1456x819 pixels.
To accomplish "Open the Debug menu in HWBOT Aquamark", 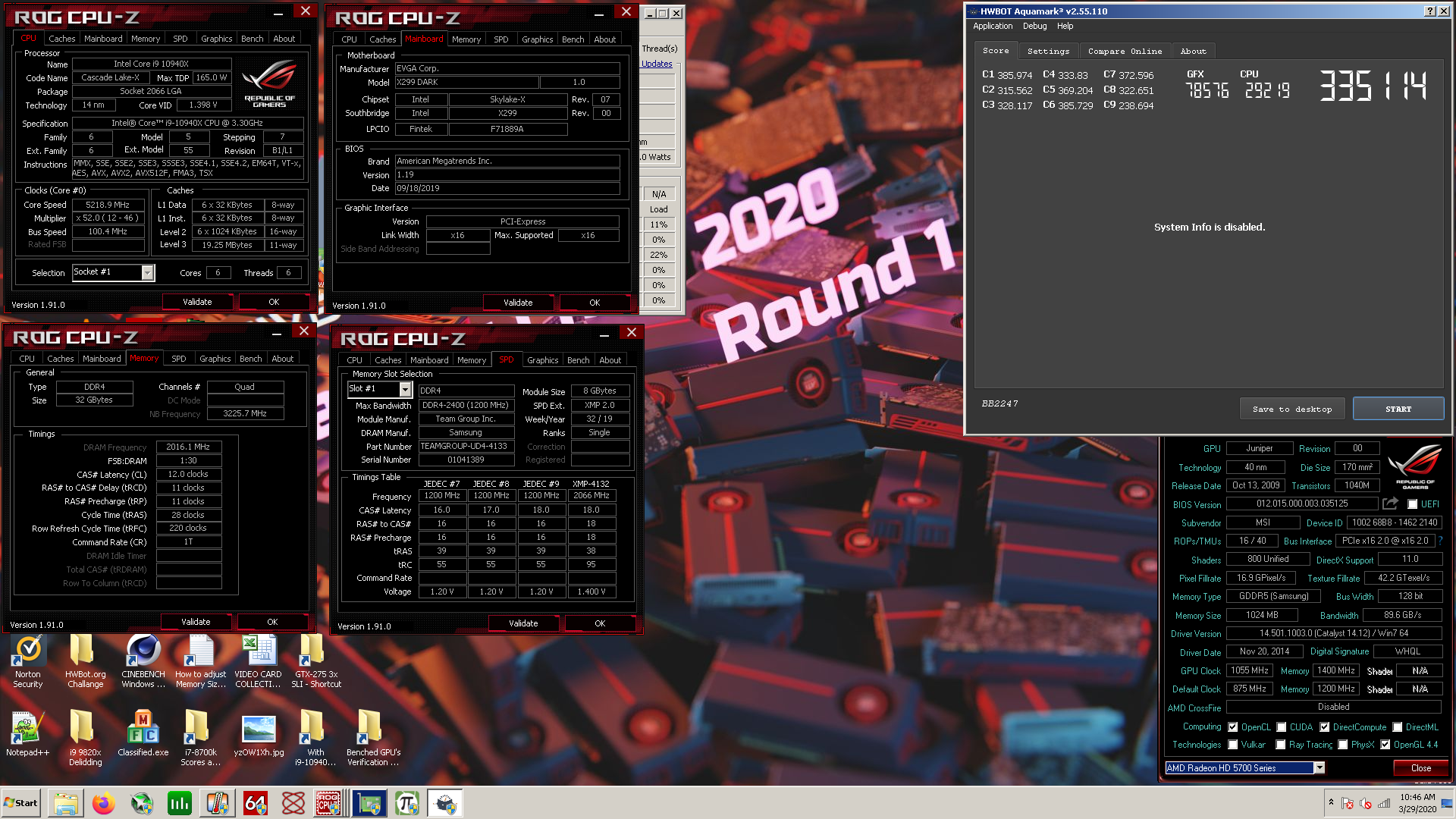I will pos(1034,26).
